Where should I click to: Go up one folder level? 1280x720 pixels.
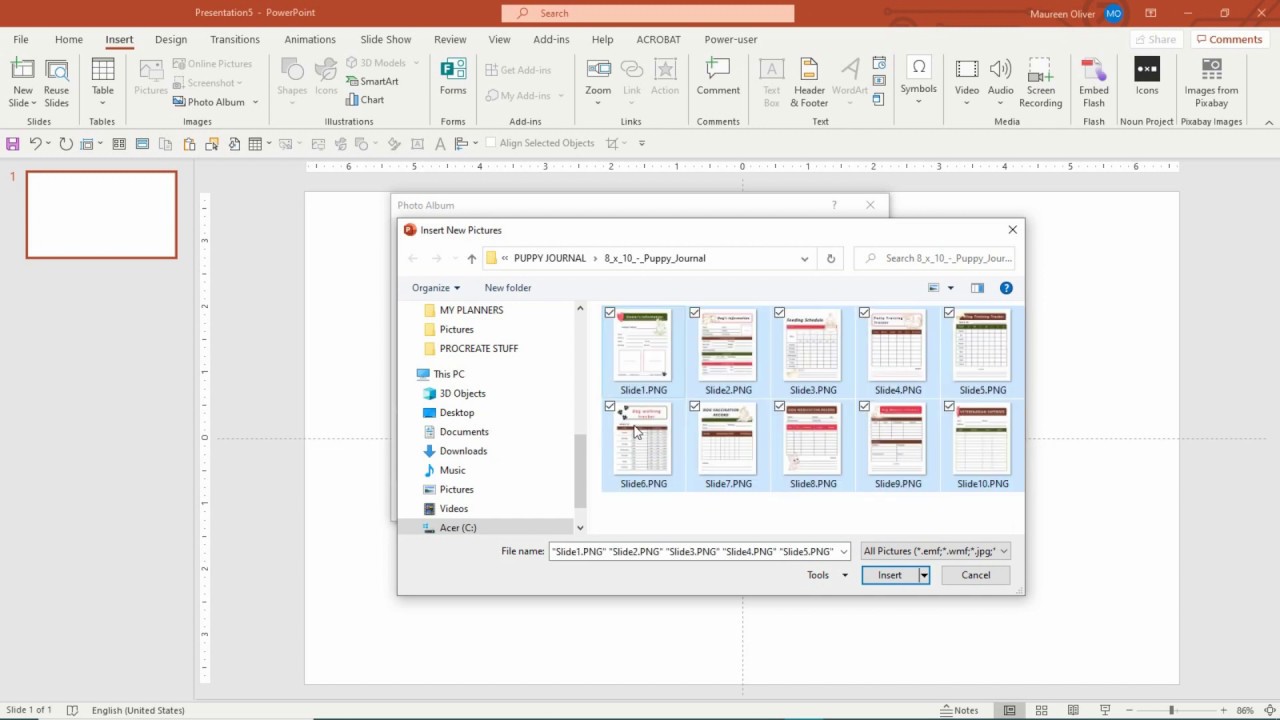[x=472, y=258]
